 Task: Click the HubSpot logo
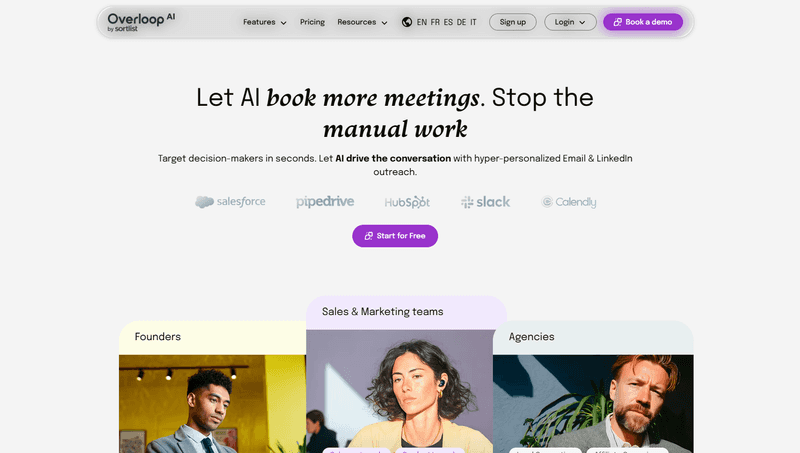(407, 202)
